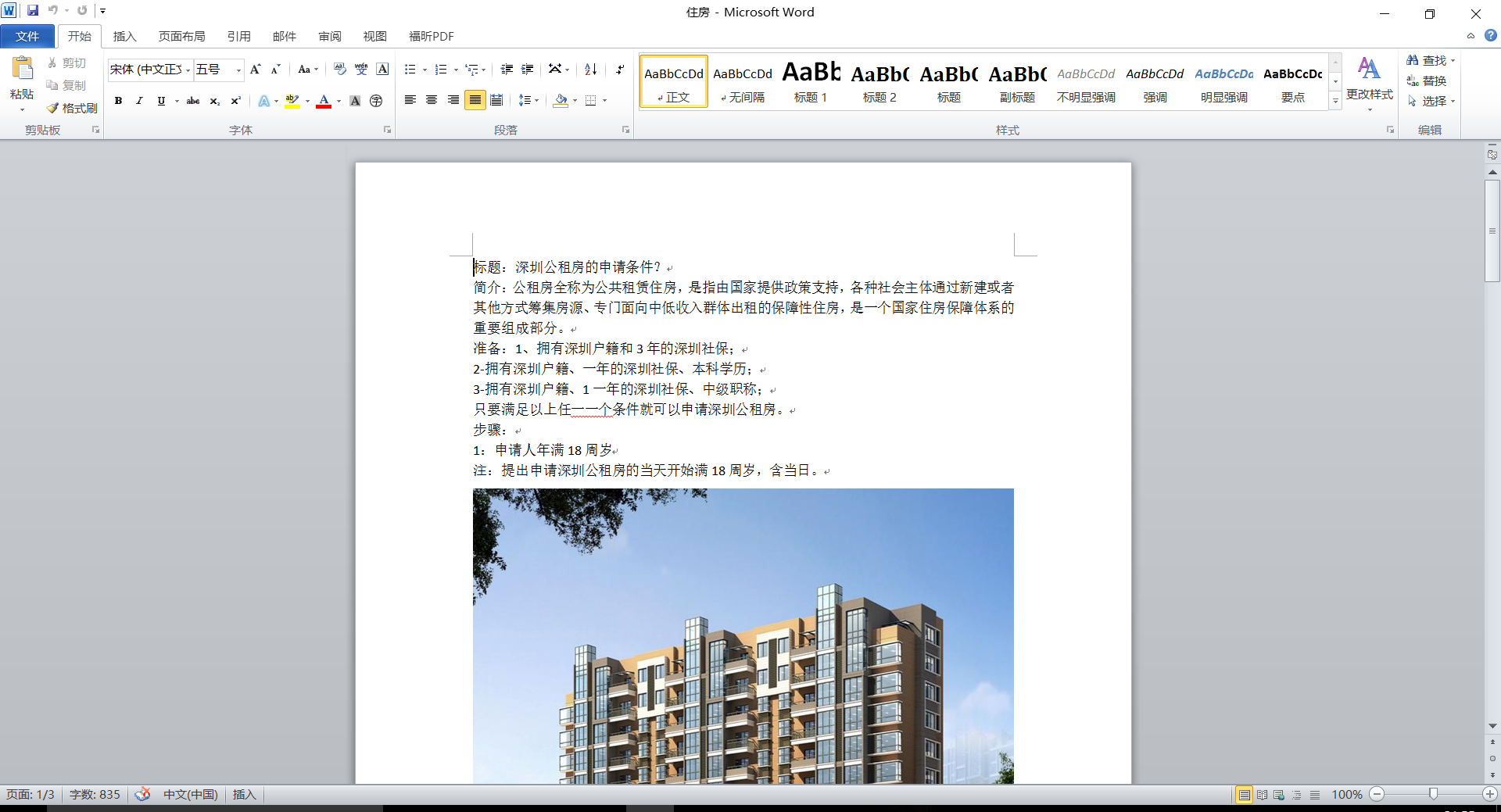The height and width of the screenshot is (812, 1501).
Task: Click the zoom slider handle
Action: [x=1433, y=794]
